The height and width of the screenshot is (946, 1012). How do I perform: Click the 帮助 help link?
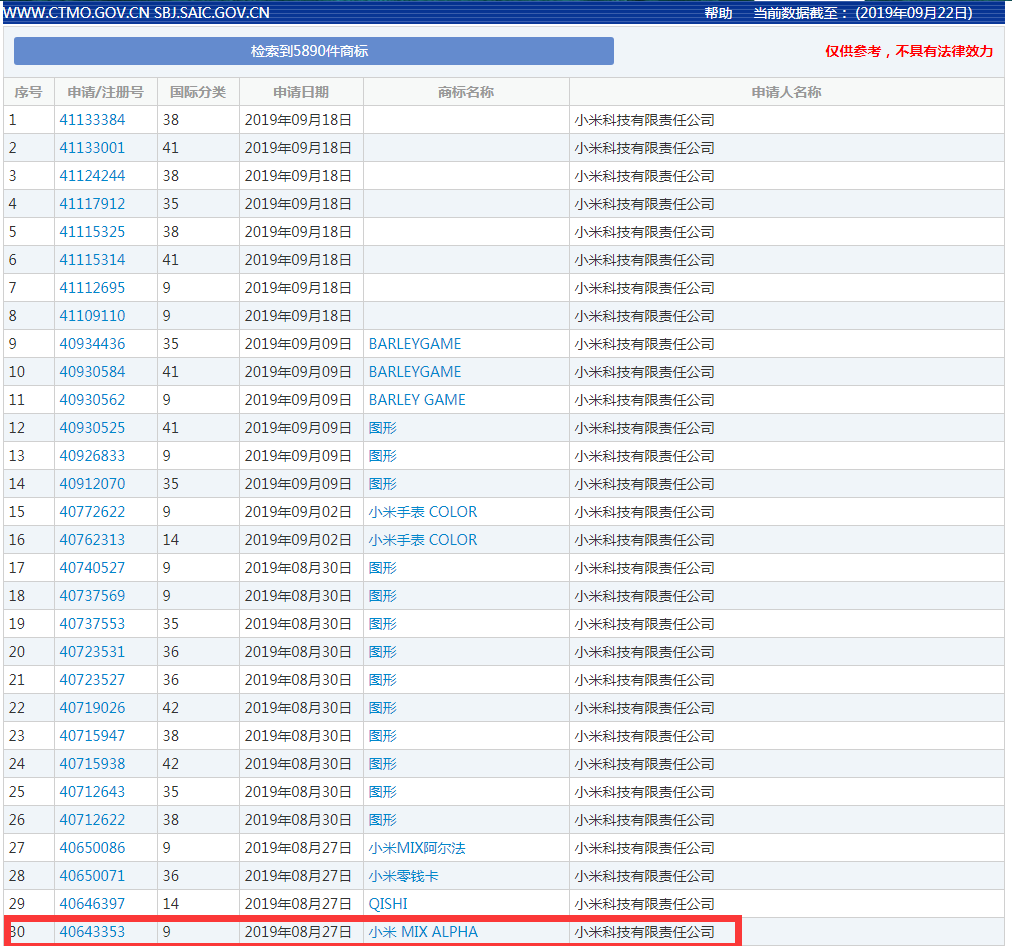pyautogui.click(x=718, y=13)
